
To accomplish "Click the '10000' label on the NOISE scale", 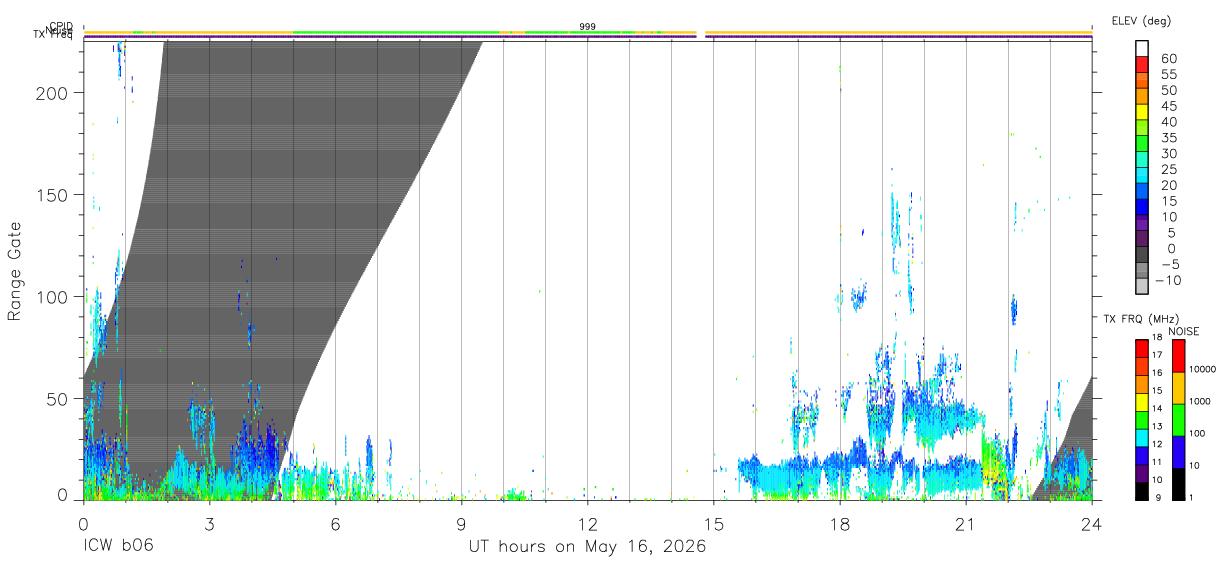I will (1202, 369).
